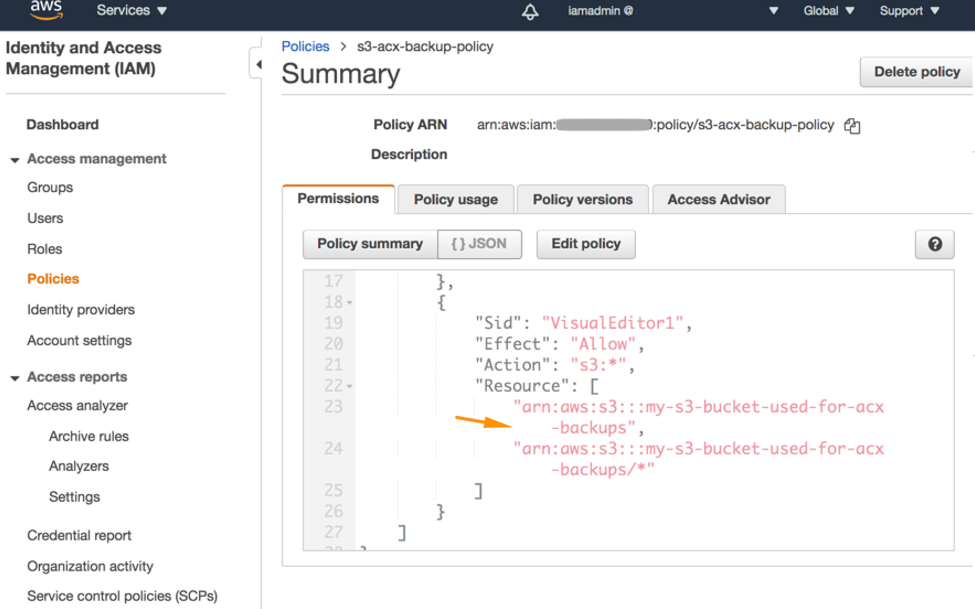Image resolution: width=975 pixels, height=609 pixels.
Task: Switch to the Permissions tab
Action: point(338,199)
